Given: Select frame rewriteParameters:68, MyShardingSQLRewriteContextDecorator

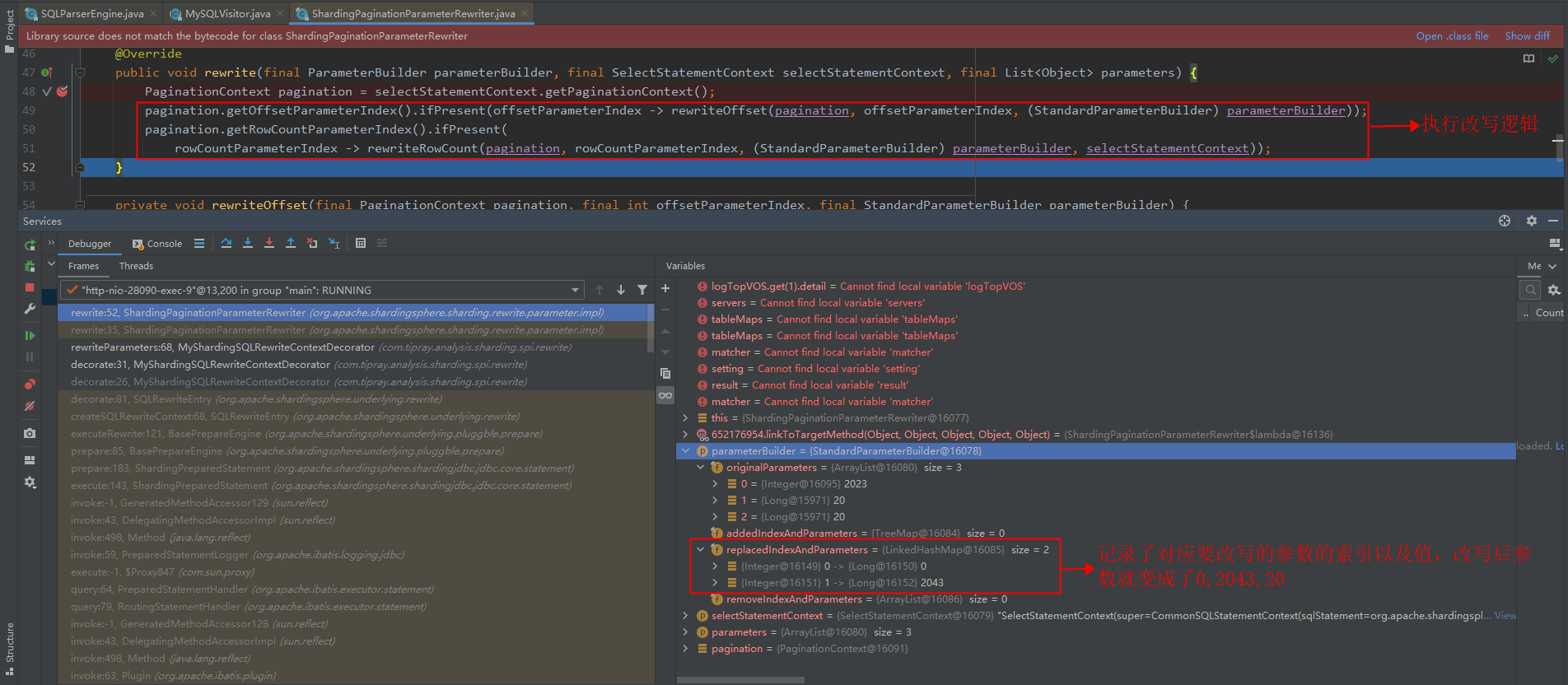Looking at the screenshot, I should coord(320,347).
